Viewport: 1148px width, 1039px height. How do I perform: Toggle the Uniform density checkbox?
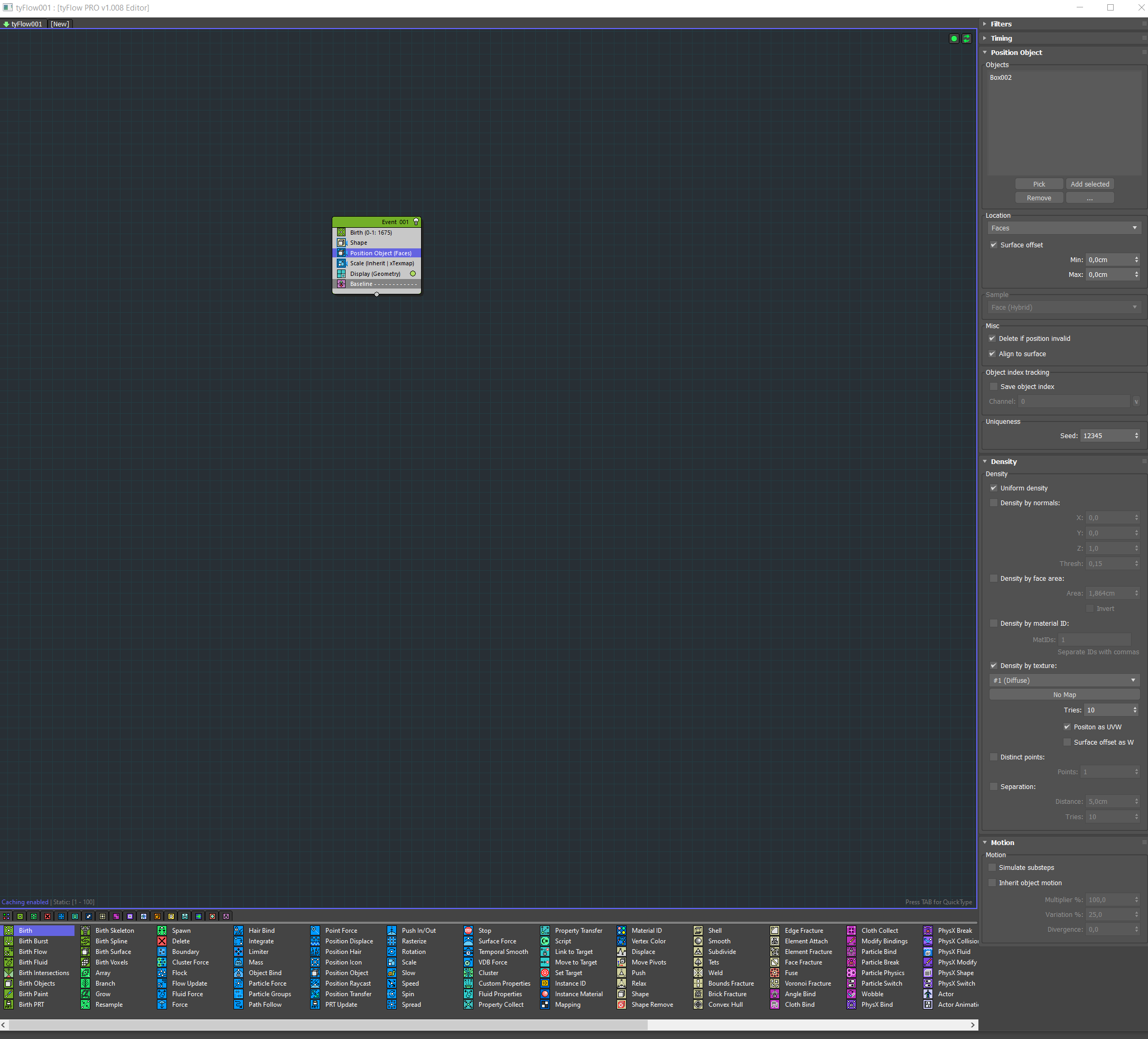(x=994, y=488)
